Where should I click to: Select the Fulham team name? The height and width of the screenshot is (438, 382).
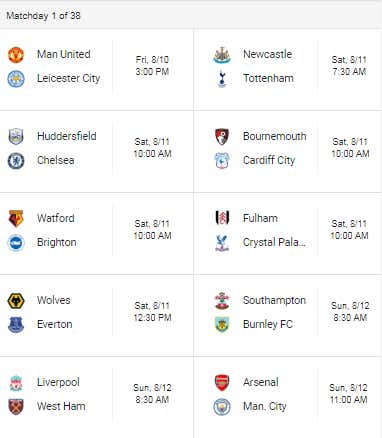pos(260,218)
